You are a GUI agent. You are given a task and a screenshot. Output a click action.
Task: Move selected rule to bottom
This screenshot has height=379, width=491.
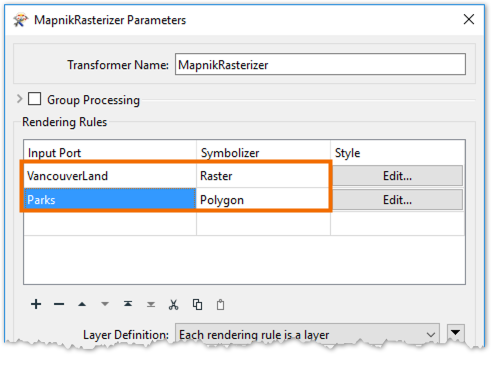[151, 304]
